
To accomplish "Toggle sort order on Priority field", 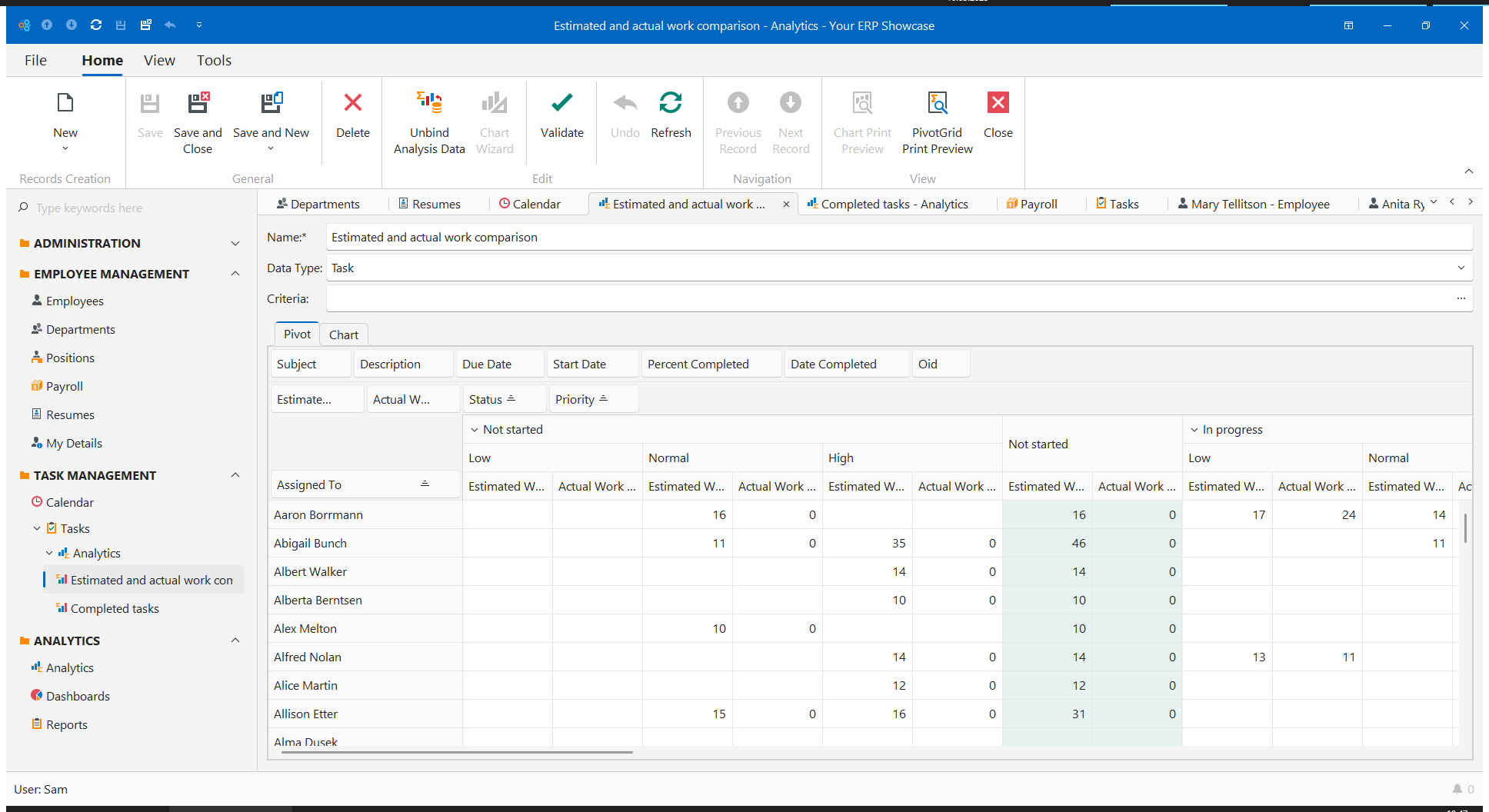I will 603,399.
